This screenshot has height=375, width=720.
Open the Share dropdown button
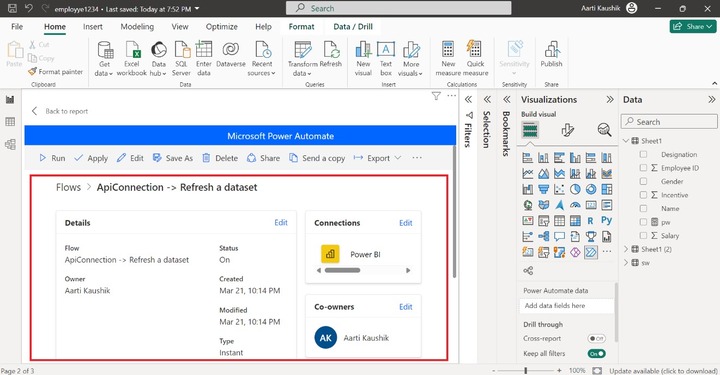point(693,27)
